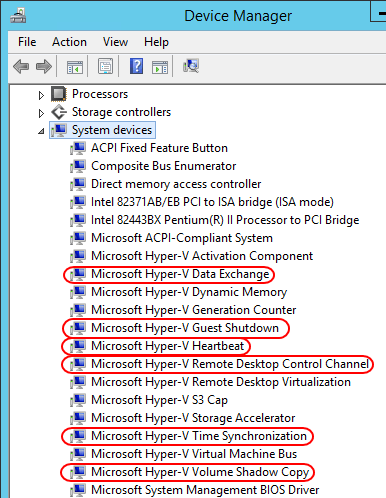Select Microsoft Hyper-V Dynamic Memory
Image resolution: width=386 pixels, height=498 pixels.
tap(189, 292)
